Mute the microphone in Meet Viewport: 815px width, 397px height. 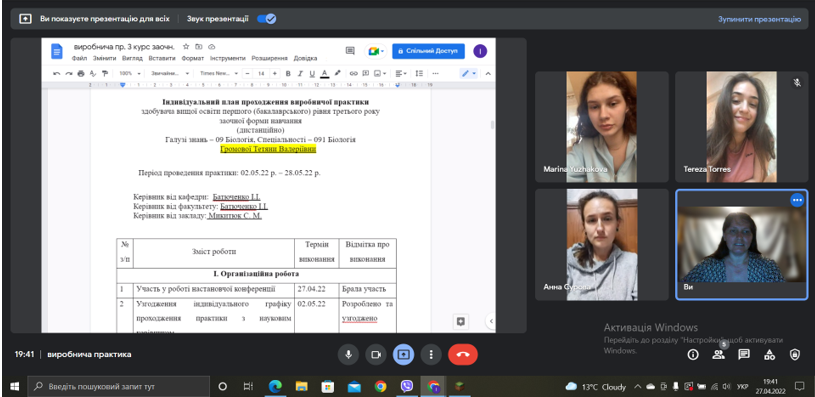pyautogui.click(x=348, y=354)
